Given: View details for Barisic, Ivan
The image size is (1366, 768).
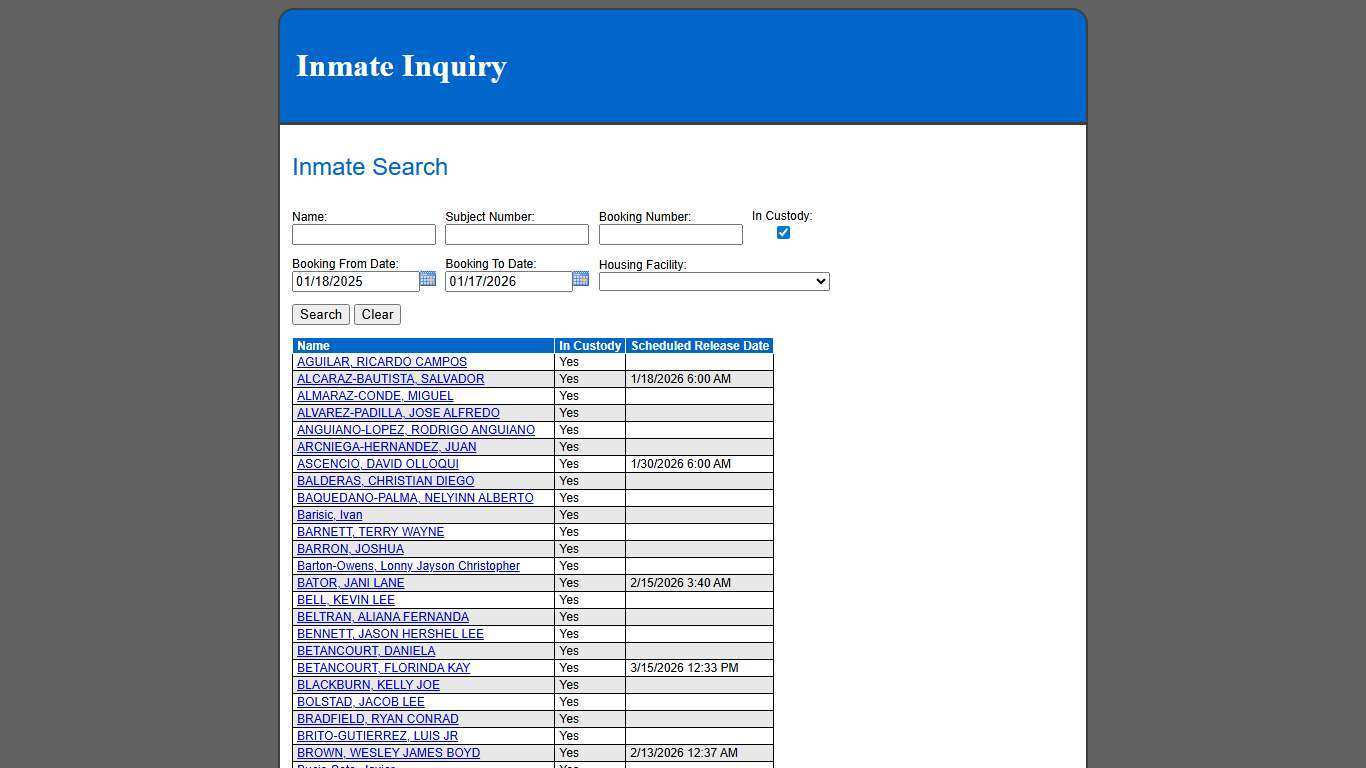Looking at the screenshot, I should [x=329, y=514].
